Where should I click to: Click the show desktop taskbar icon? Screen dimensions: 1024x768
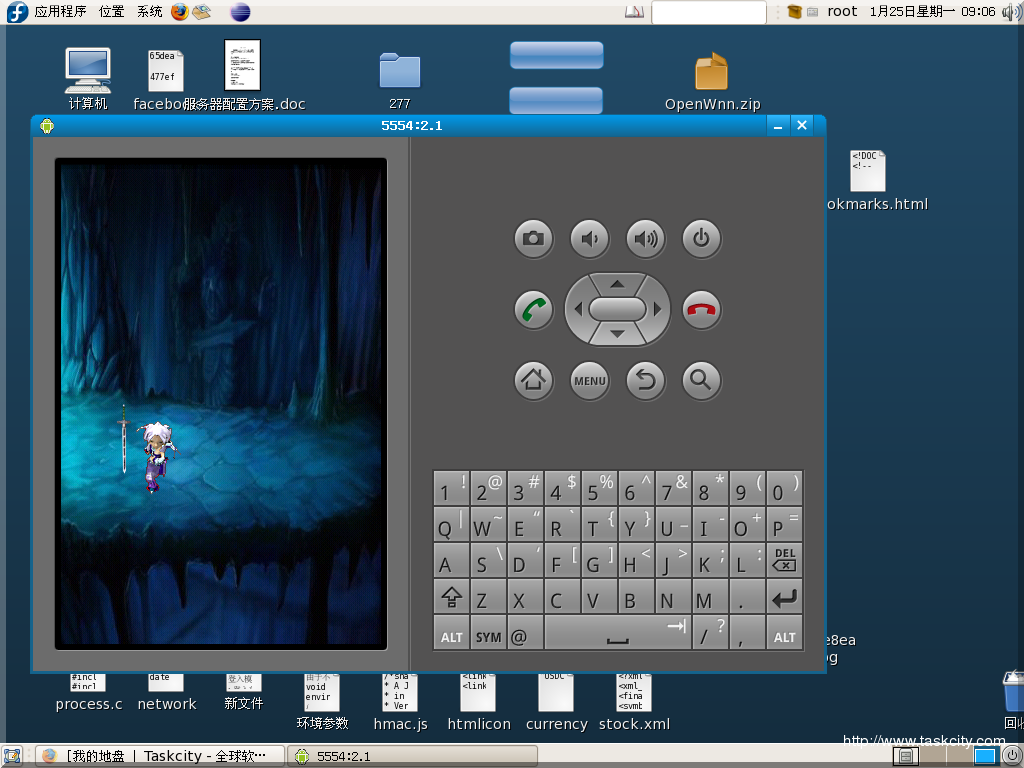pos(12,756)
